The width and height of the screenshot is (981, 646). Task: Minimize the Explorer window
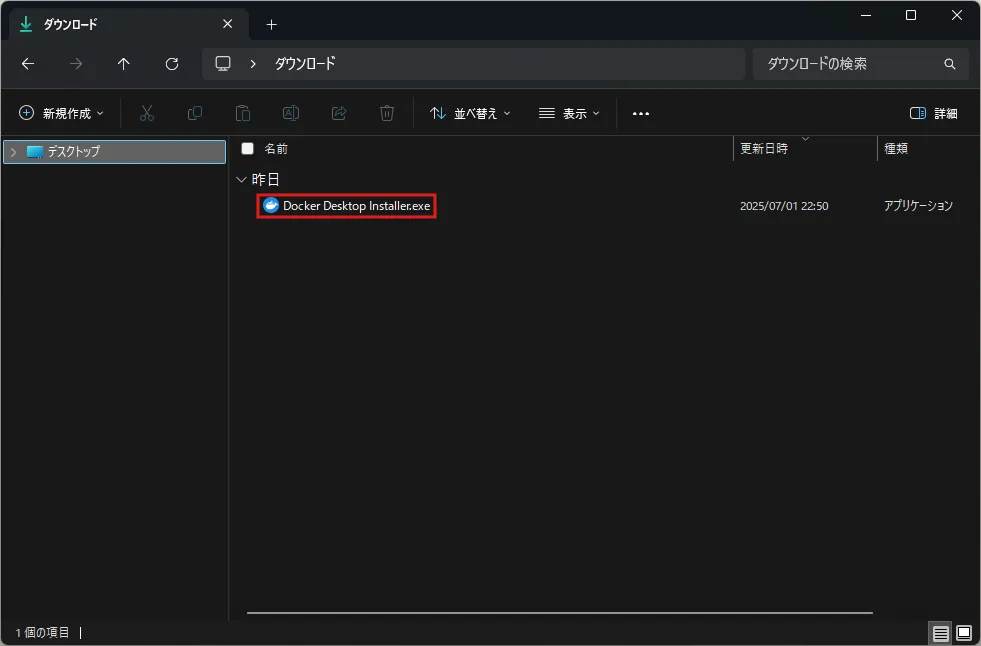coord(866,15)
